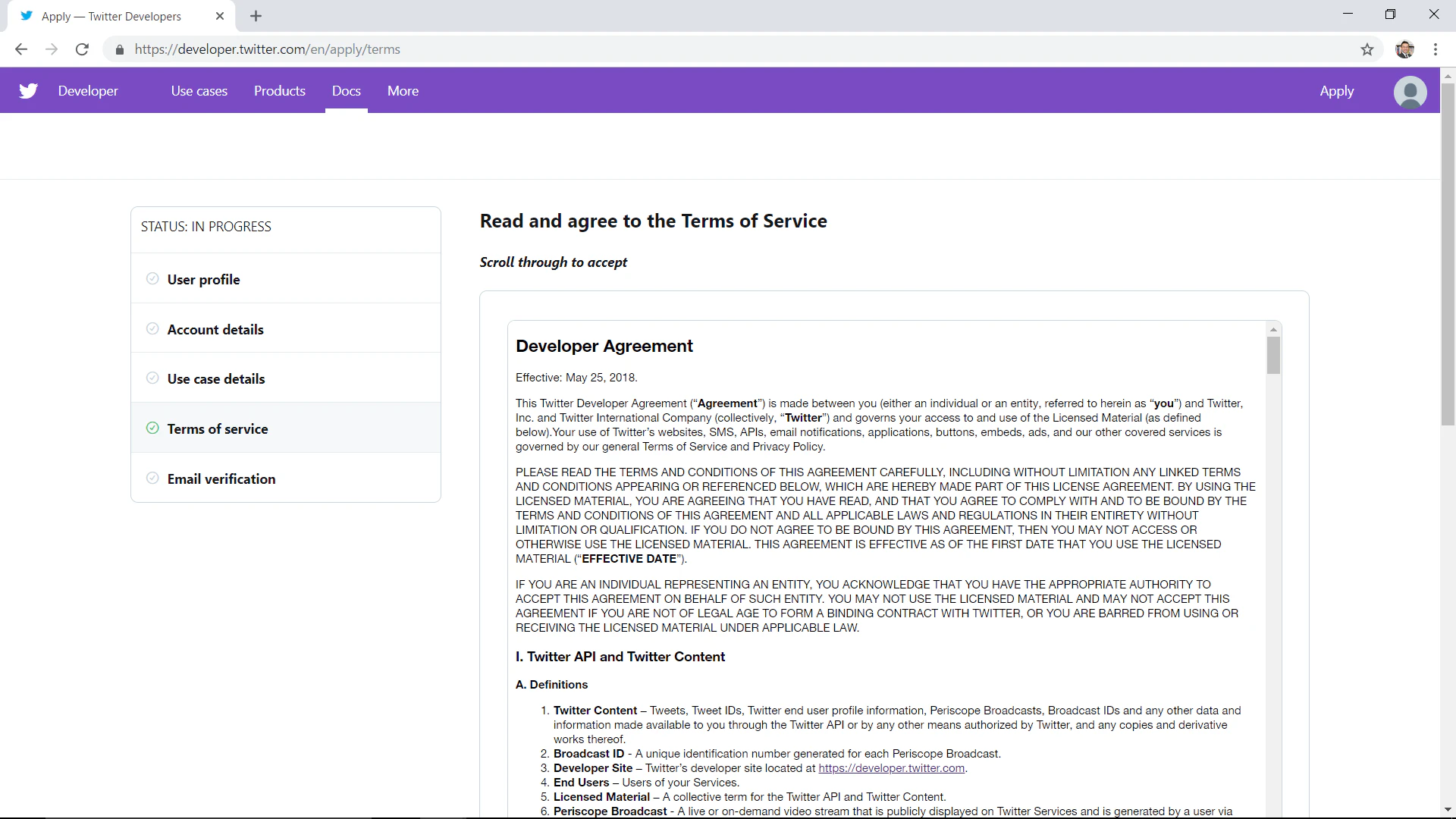The height and width of the screenshot is (819, 1456).
Task: Click the End Users definition term
Action: click(581, 783)
